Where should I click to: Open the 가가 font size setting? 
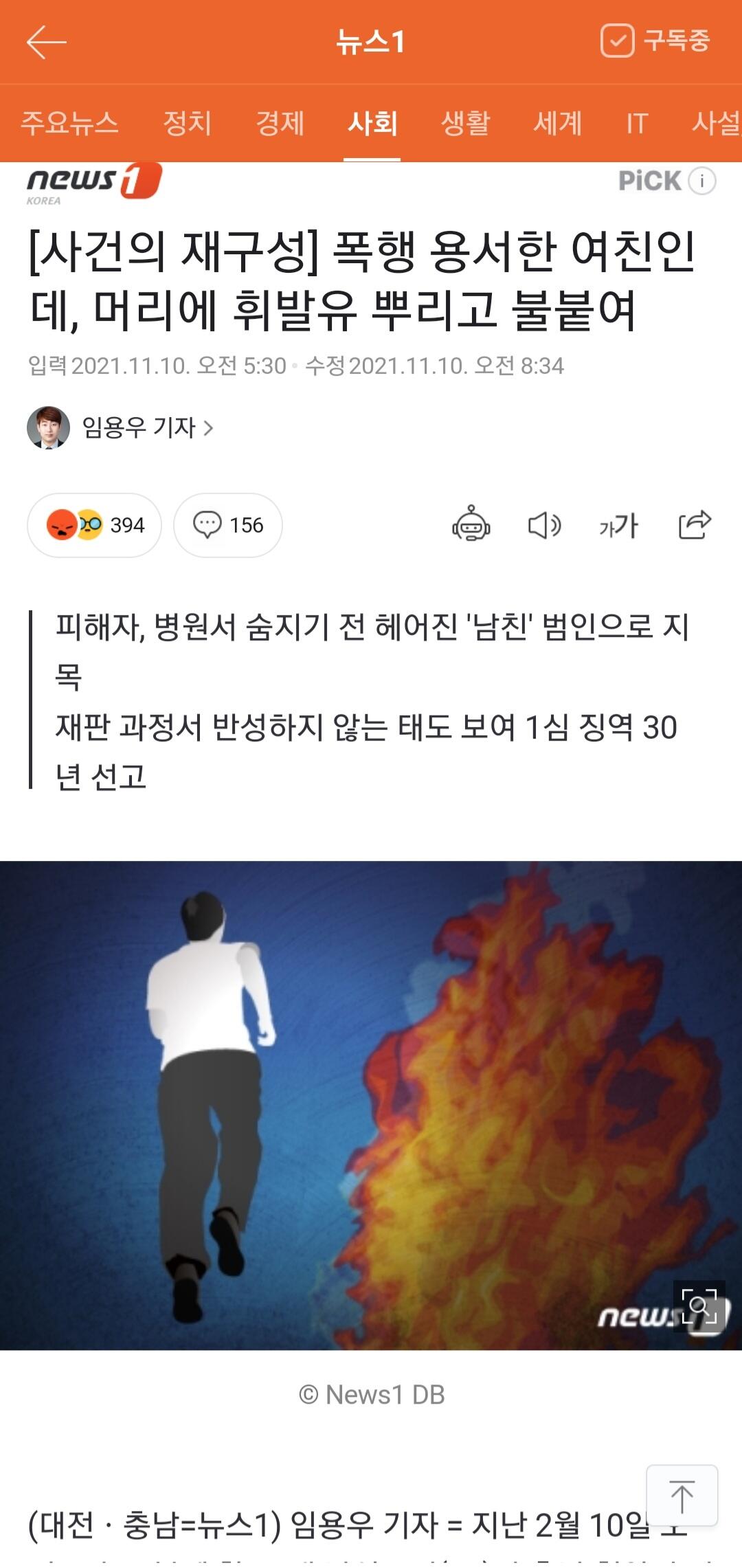pyautogui.click(x=619, y=526)
